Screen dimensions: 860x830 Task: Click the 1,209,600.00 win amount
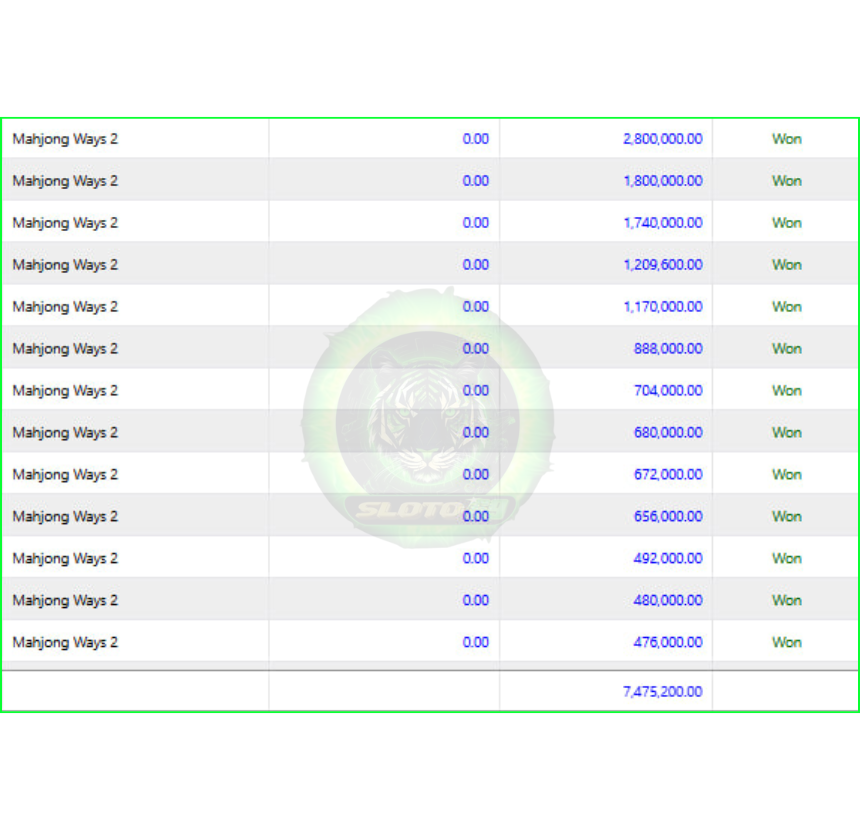(663, 264)
